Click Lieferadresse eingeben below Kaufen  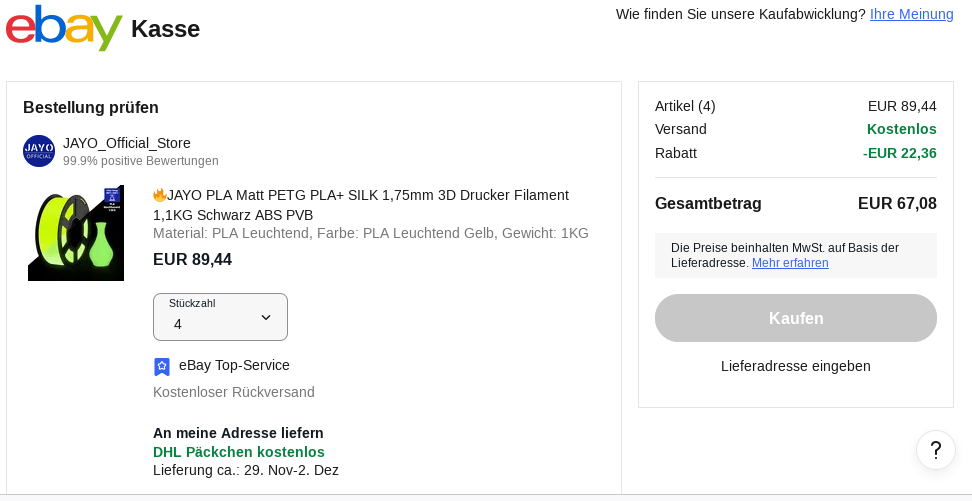795,366
